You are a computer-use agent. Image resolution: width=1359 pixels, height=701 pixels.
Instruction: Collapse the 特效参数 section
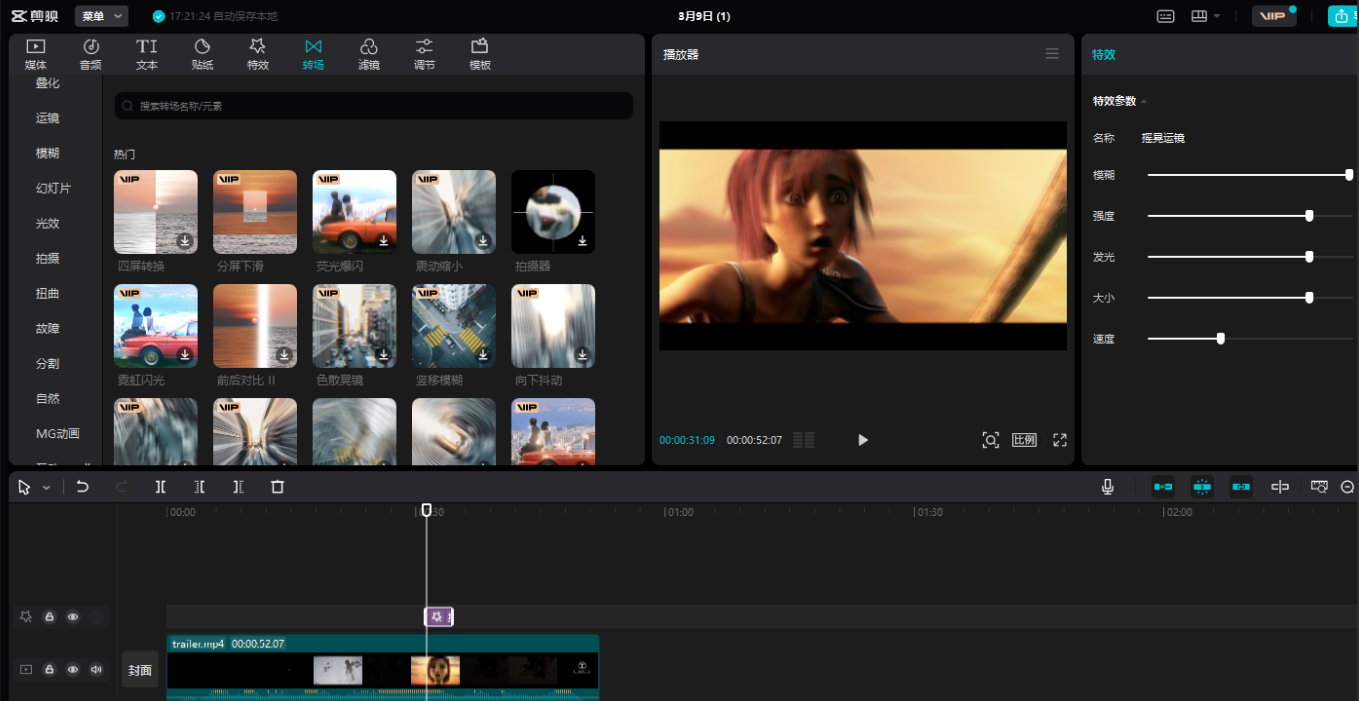(x=1144, y=101)
